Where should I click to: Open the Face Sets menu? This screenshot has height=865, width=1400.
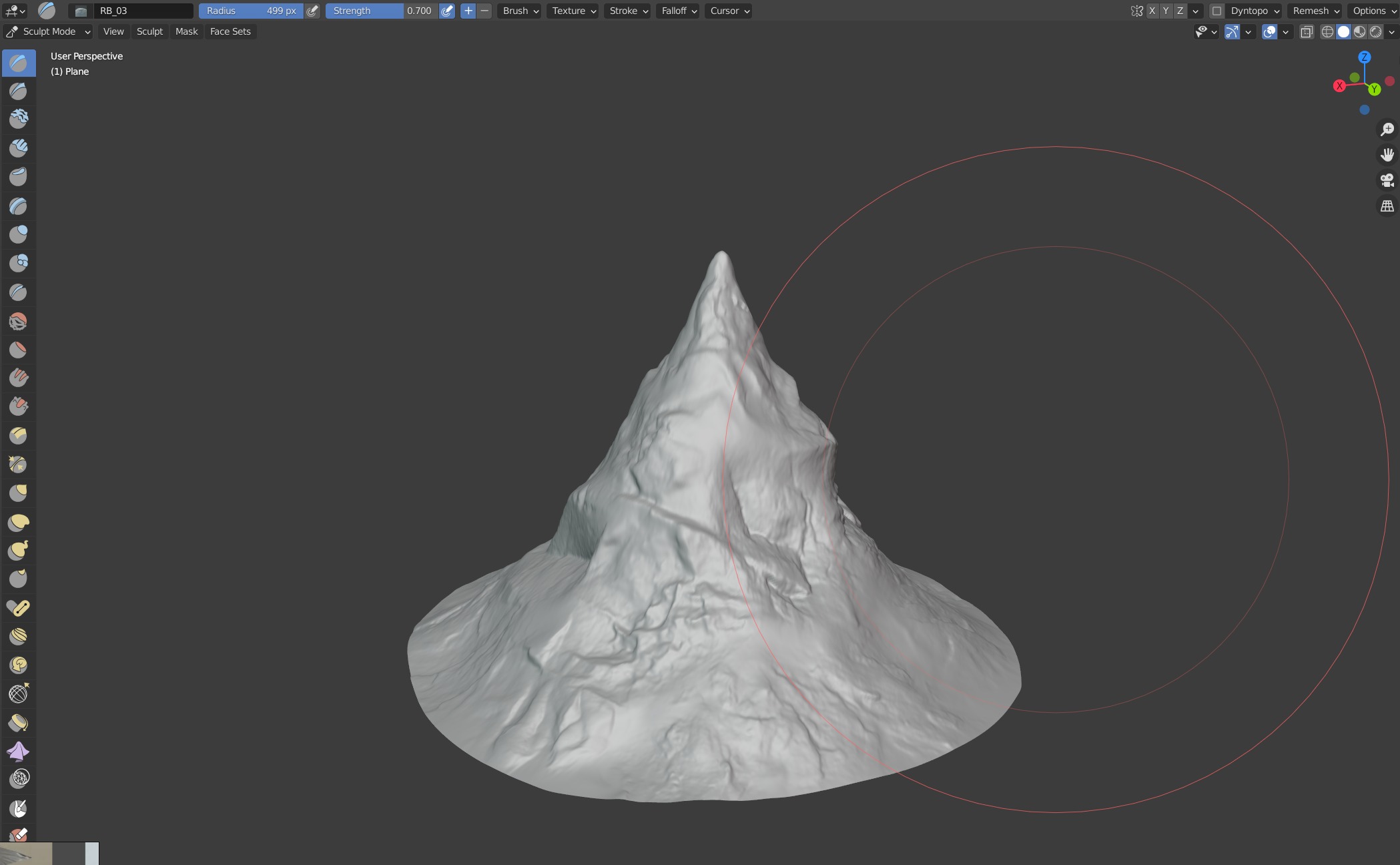tap(230, 31)
